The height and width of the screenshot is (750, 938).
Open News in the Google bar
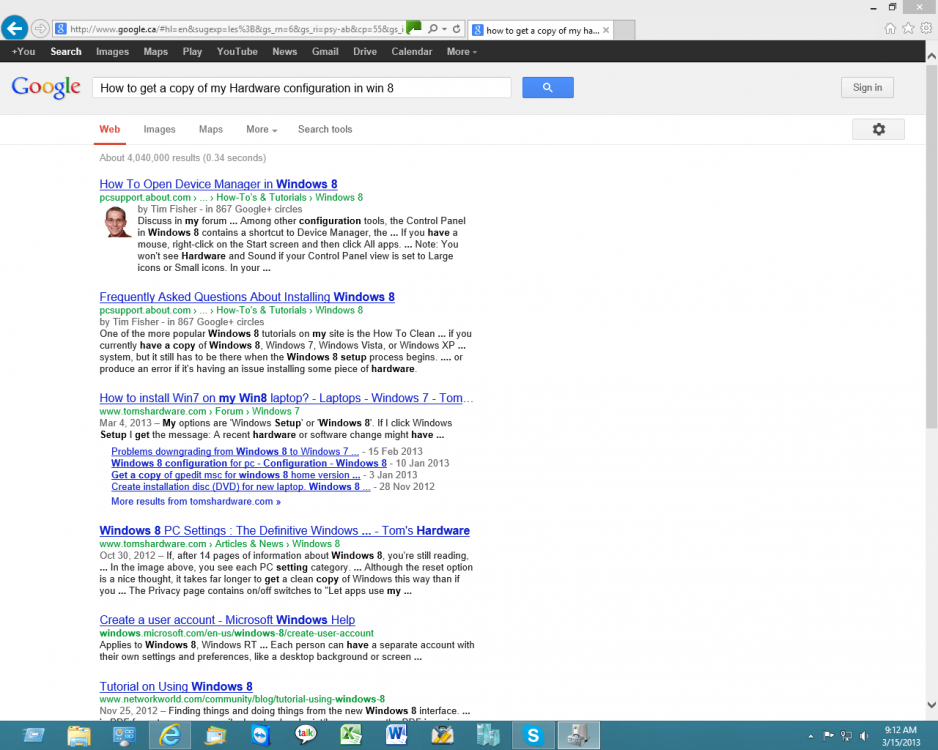pyautogui.click(x=285, y=51)
